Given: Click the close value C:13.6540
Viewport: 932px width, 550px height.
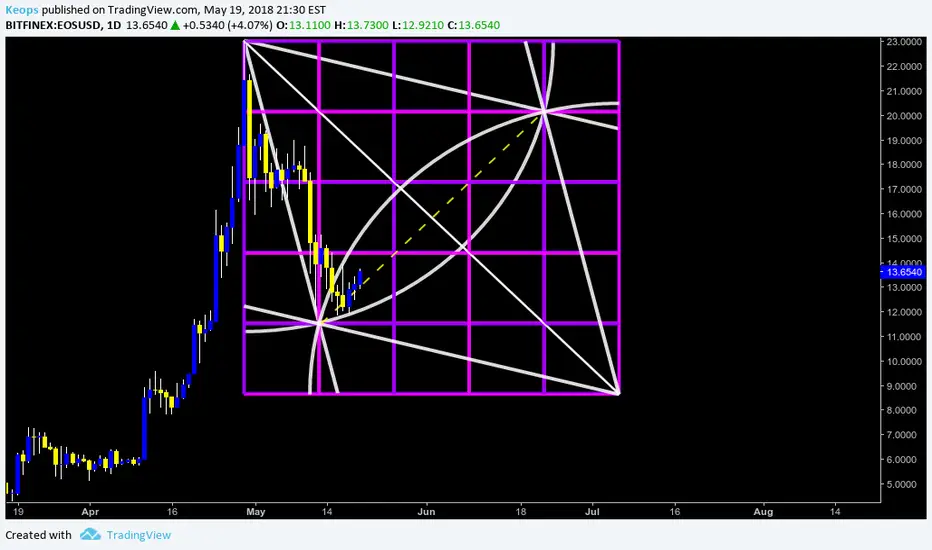Looking at the screenshot, I should (x=474, y=25).
